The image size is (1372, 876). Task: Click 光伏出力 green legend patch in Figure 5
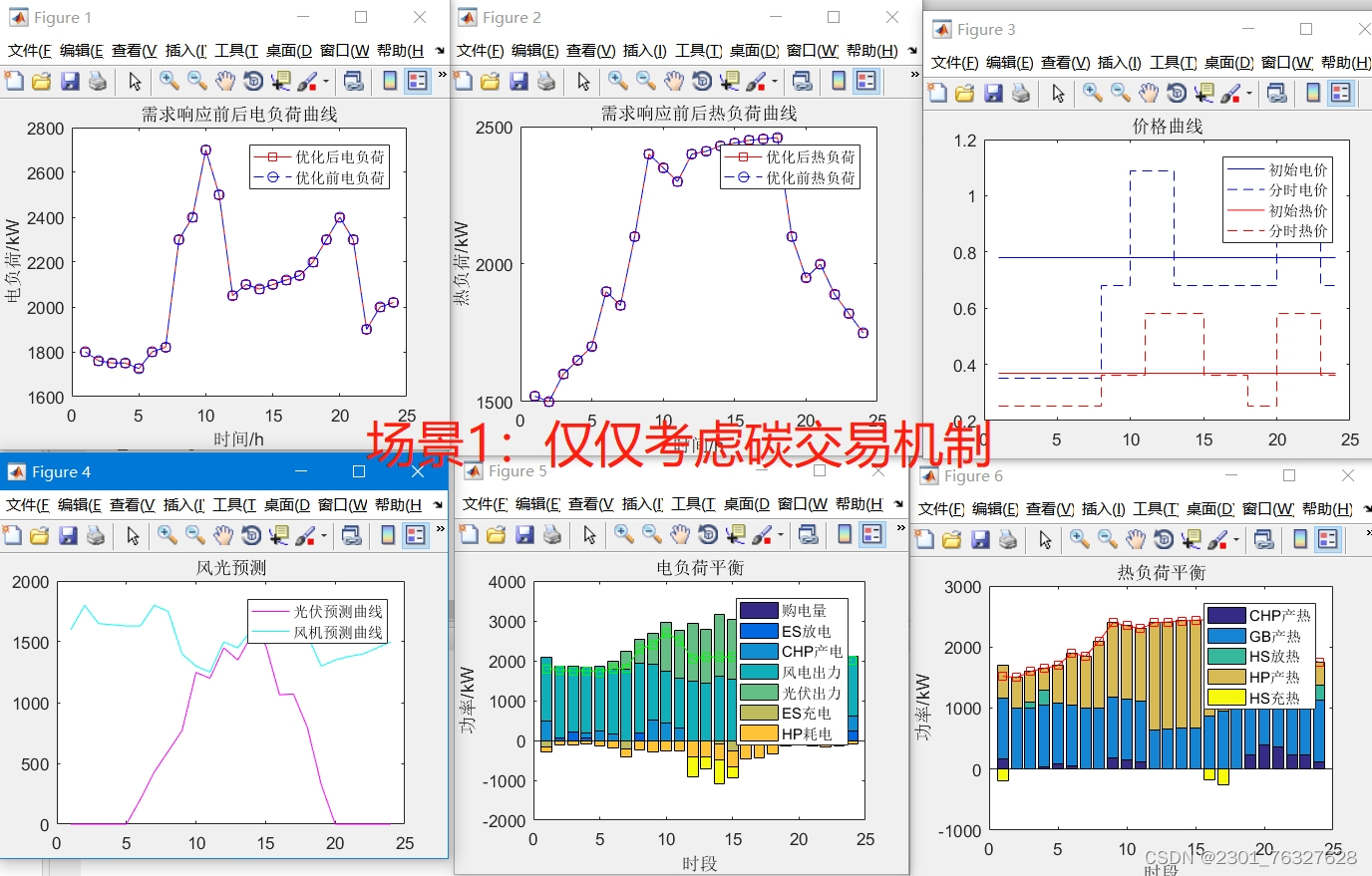click(759, 693)
